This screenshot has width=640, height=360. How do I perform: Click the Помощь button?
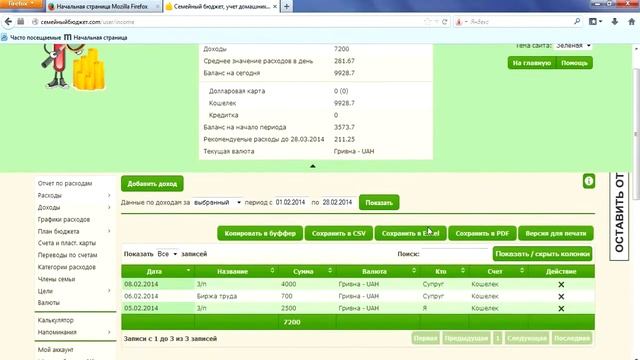[574, 63]
